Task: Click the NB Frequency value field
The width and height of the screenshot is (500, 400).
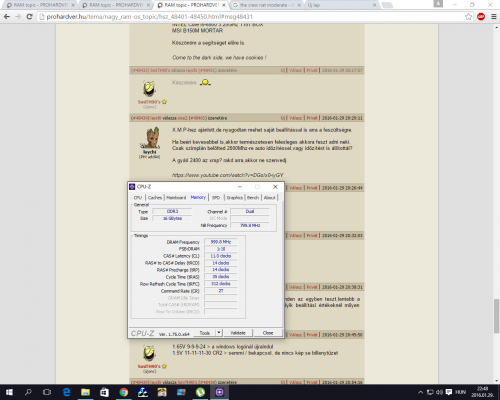Action: point(250,225)
